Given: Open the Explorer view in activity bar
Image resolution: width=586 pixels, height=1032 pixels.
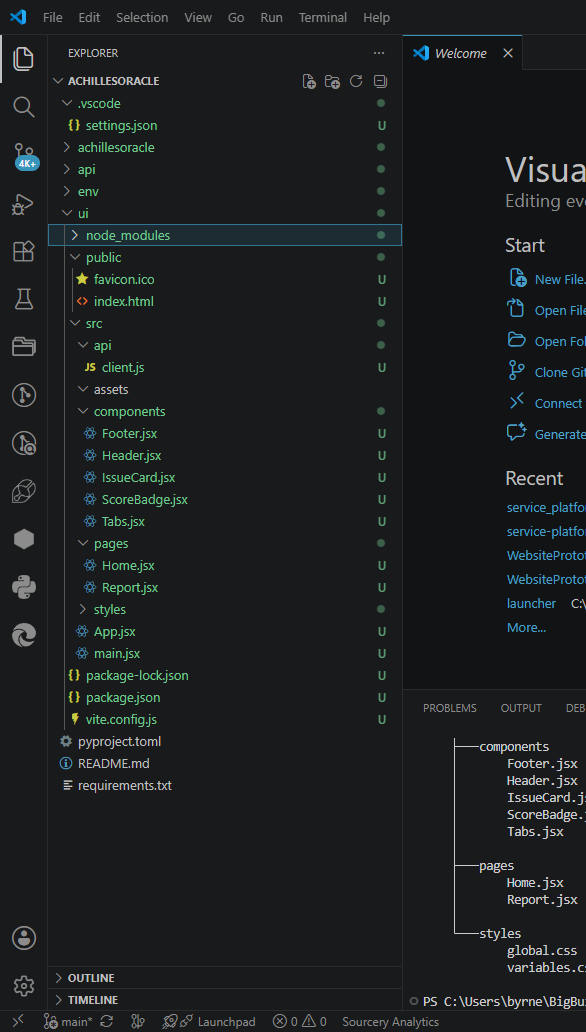Looking at the screenshot, I should [24, 59].
